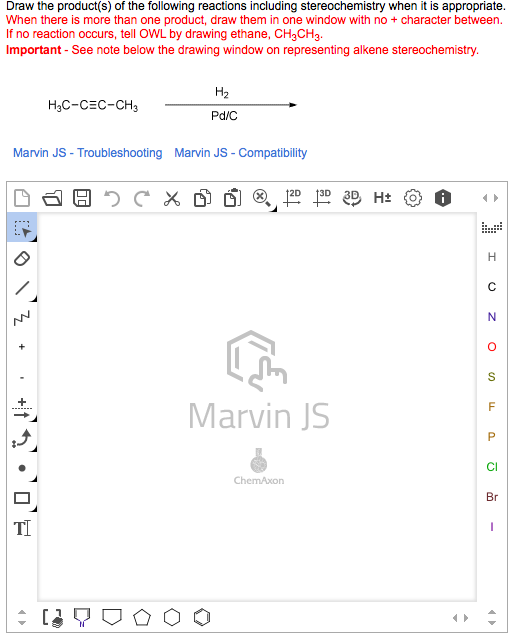The image size is (518, 637).
Task: Click the cut scissors icon
Action: pyautogui.click(x=172, y=199)
